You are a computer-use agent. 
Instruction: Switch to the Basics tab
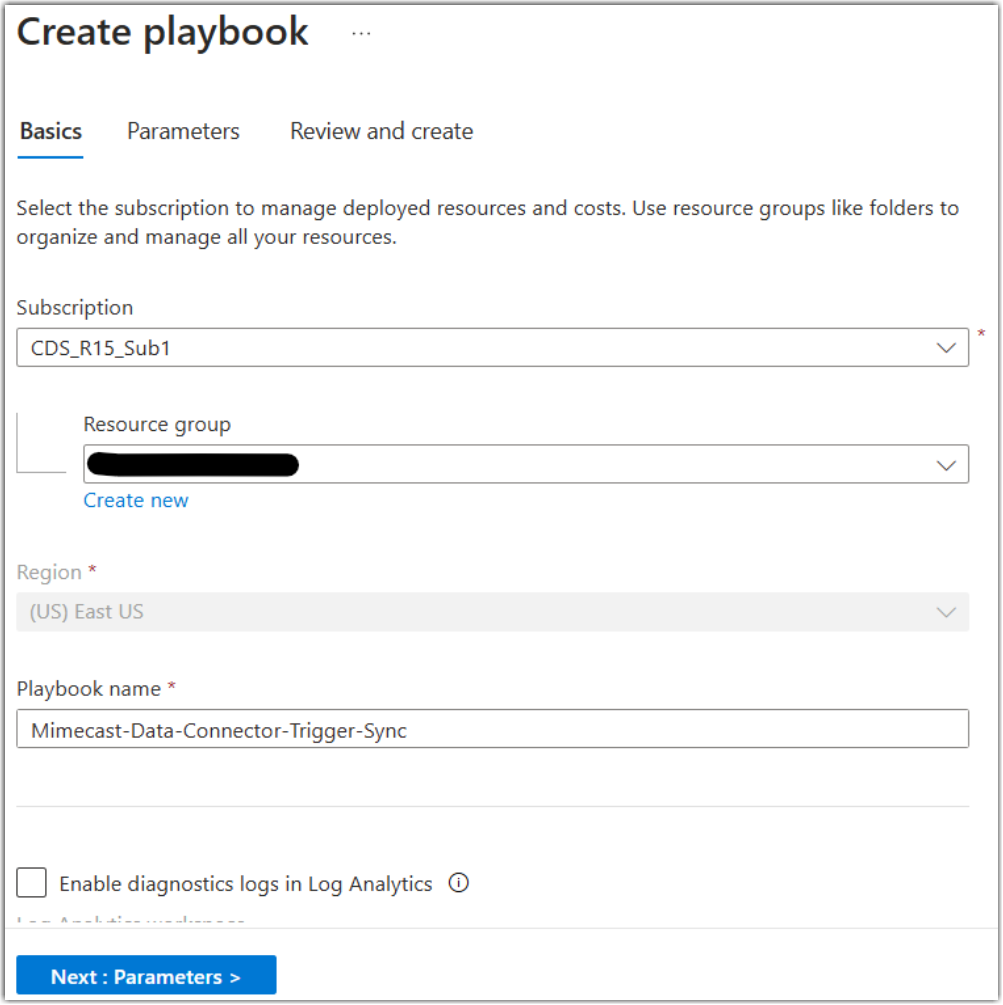(x=51, y=132)
